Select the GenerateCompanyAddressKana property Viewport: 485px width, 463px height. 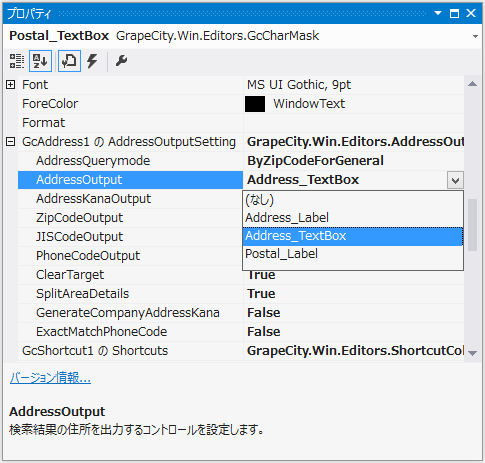coord(130,313)
